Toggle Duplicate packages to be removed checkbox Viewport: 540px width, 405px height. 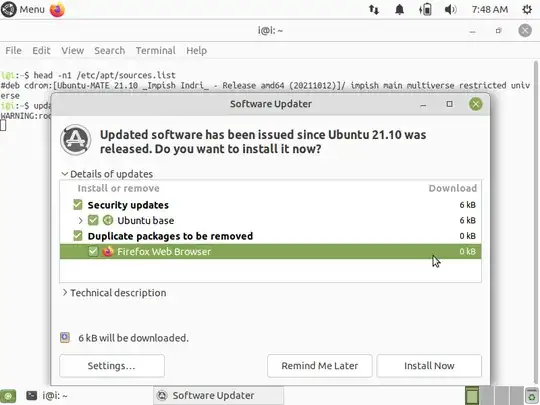[78, 236]
